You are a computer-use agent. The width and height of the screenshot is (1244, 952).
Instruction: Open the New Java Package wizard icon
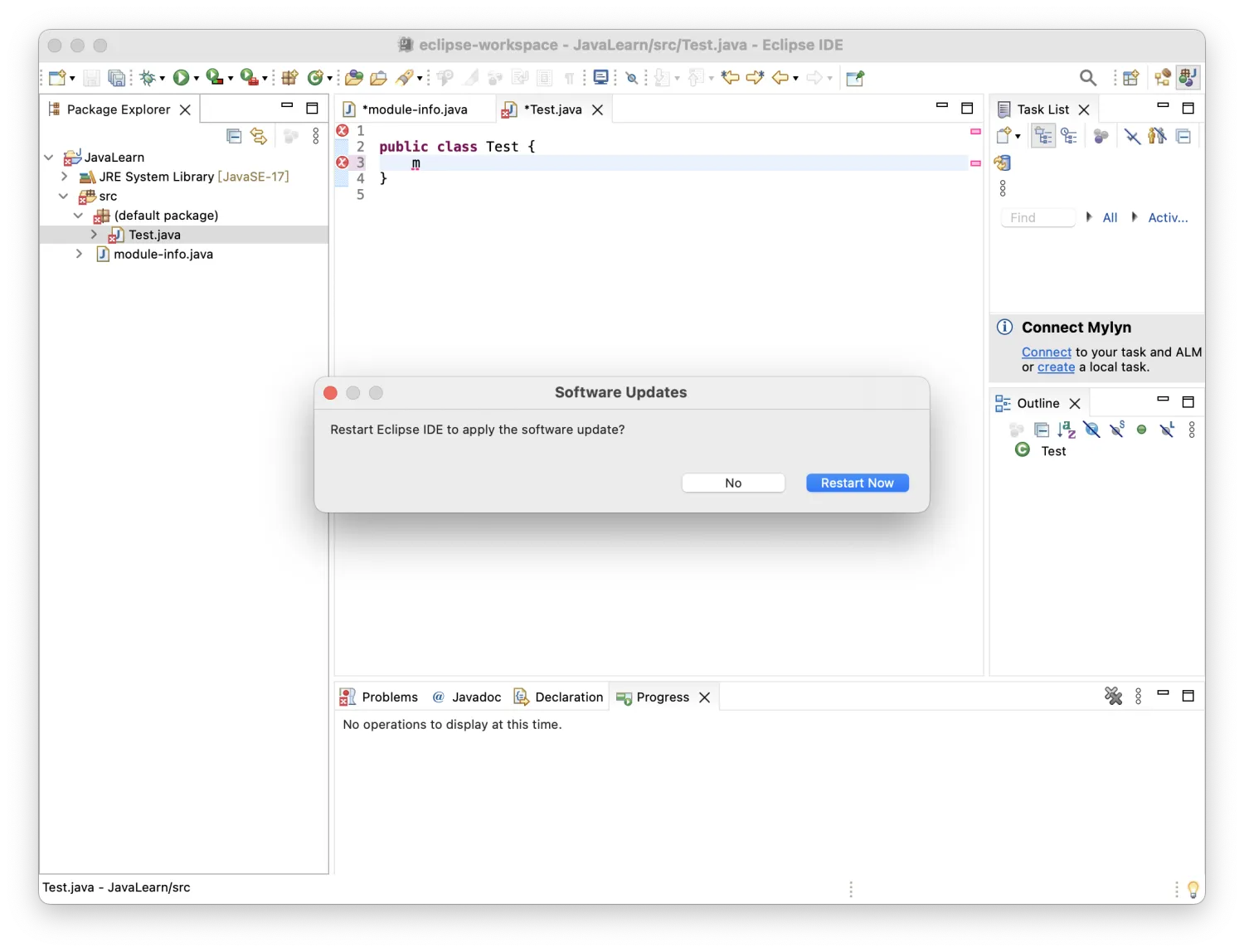289,77
